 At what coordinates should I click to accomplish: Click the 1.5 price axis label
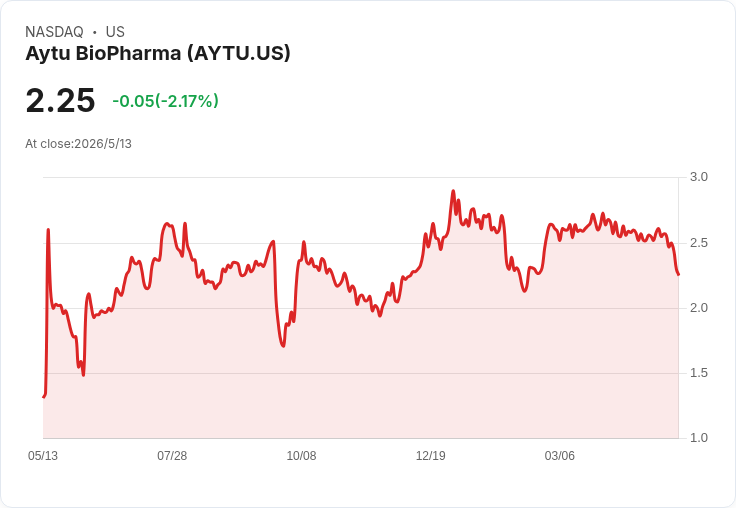click(x=698, y=373)
